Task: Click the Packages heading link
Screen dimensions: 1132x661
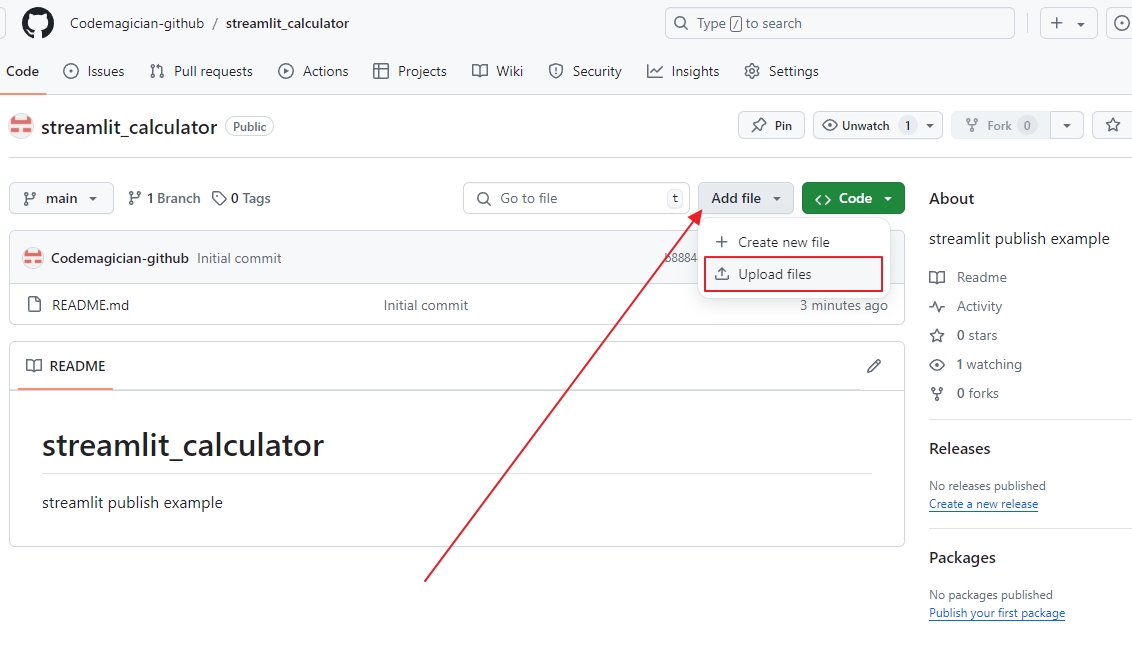Action: point(962,558)
